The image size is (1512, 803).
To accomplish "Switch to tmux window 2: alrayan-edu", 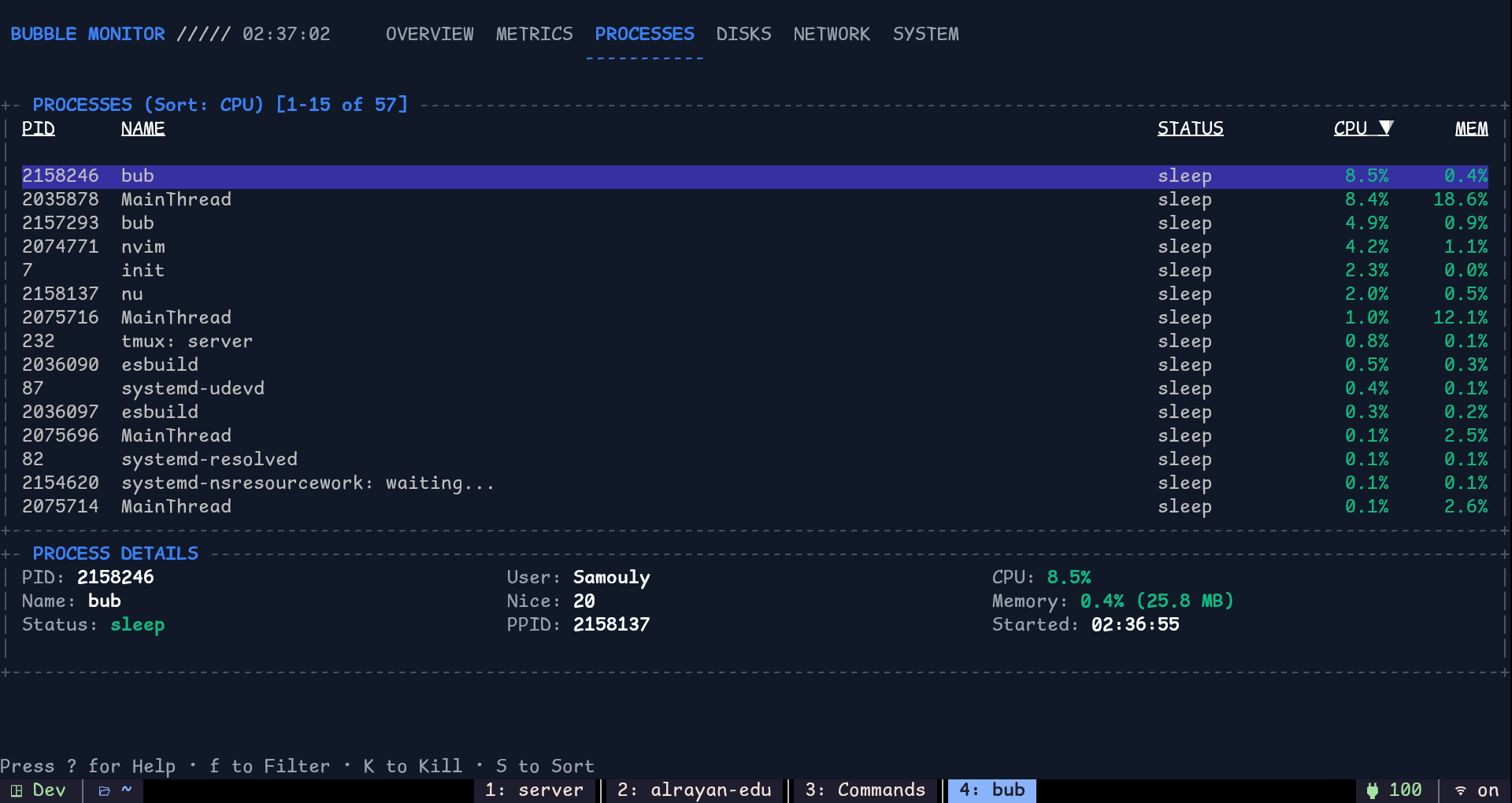I will click(694, 790).
